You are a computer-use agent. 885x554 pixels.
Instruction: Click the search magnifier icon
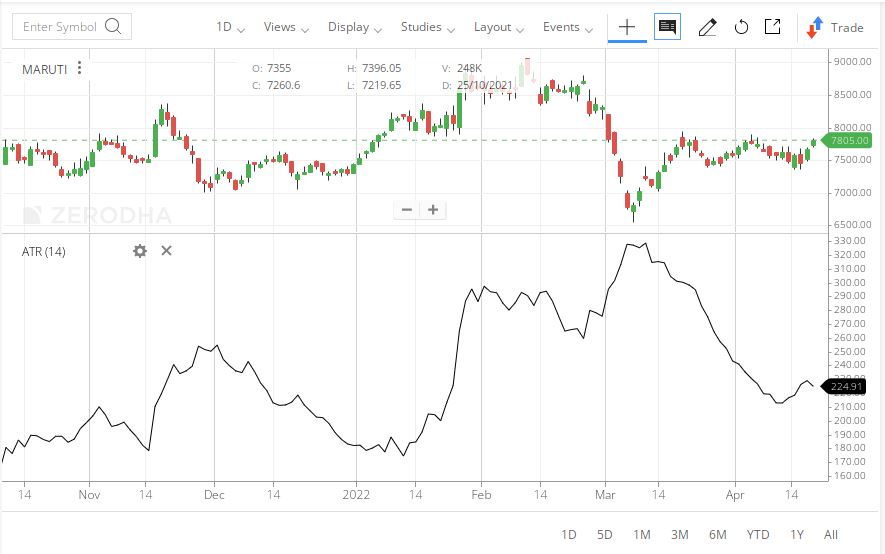click(x=113, y=27)
